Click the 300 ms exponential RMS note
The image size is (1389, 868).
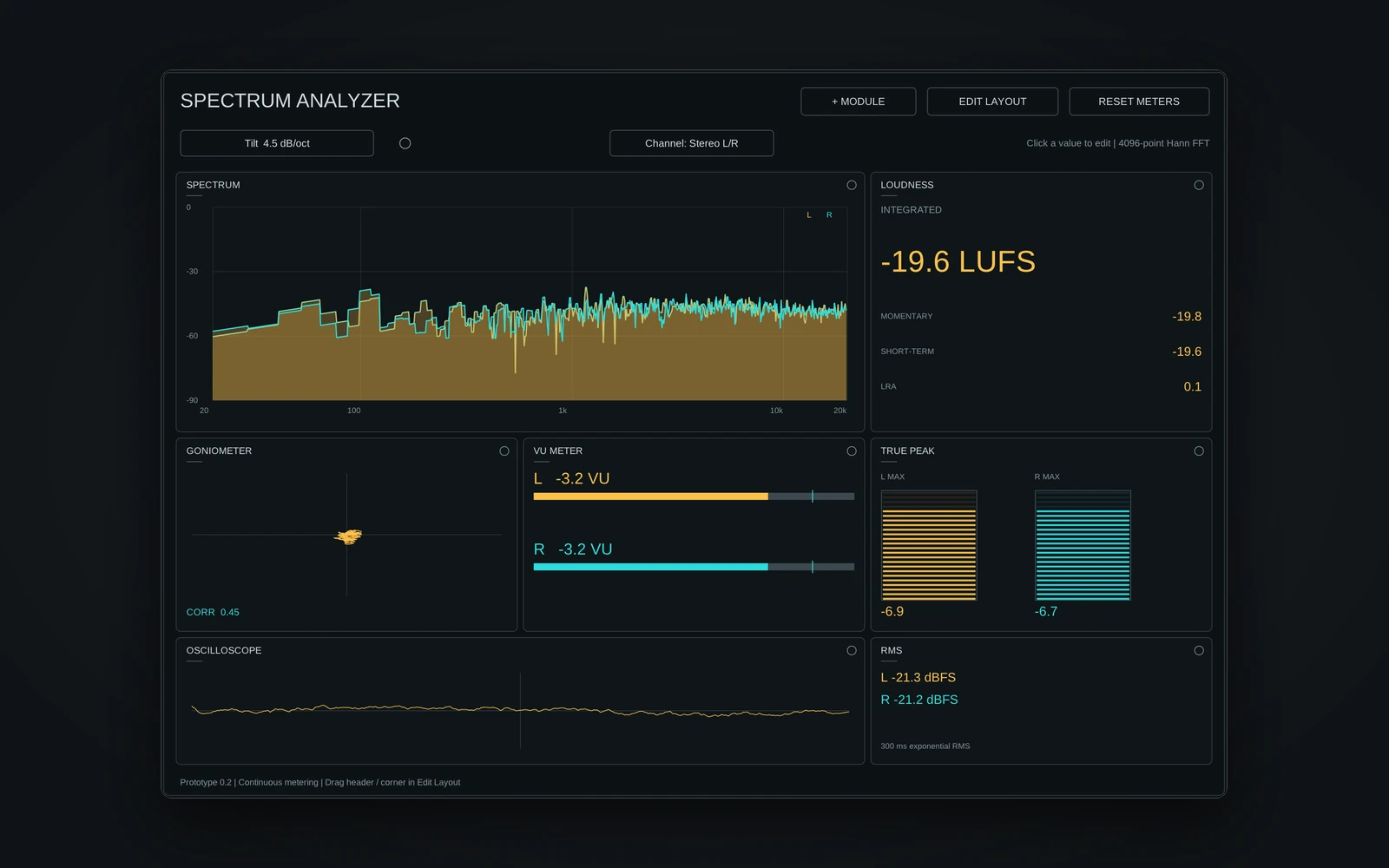pos(925,746)
